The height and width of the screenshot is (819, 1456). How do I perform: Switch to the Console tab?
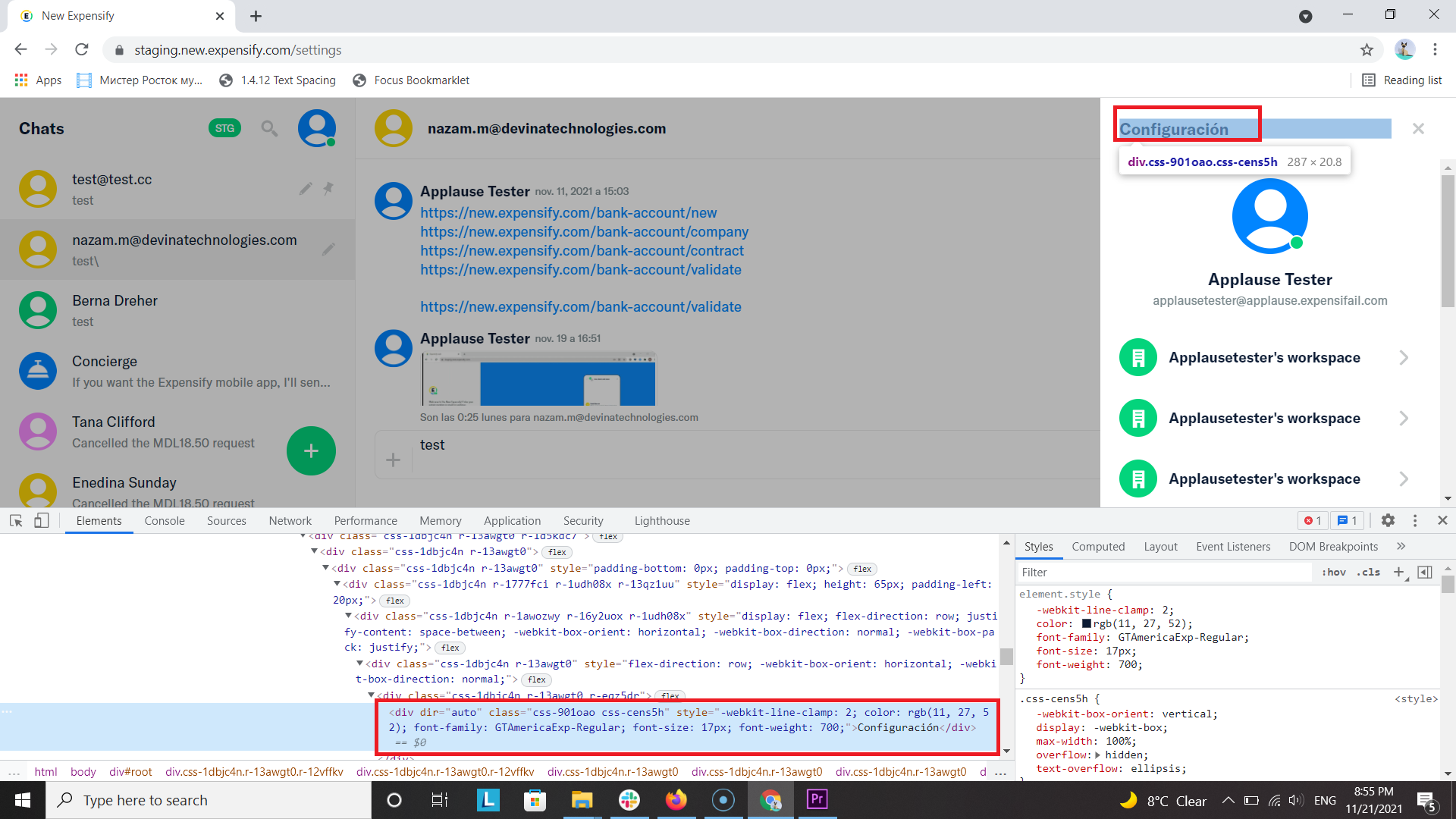165,520
